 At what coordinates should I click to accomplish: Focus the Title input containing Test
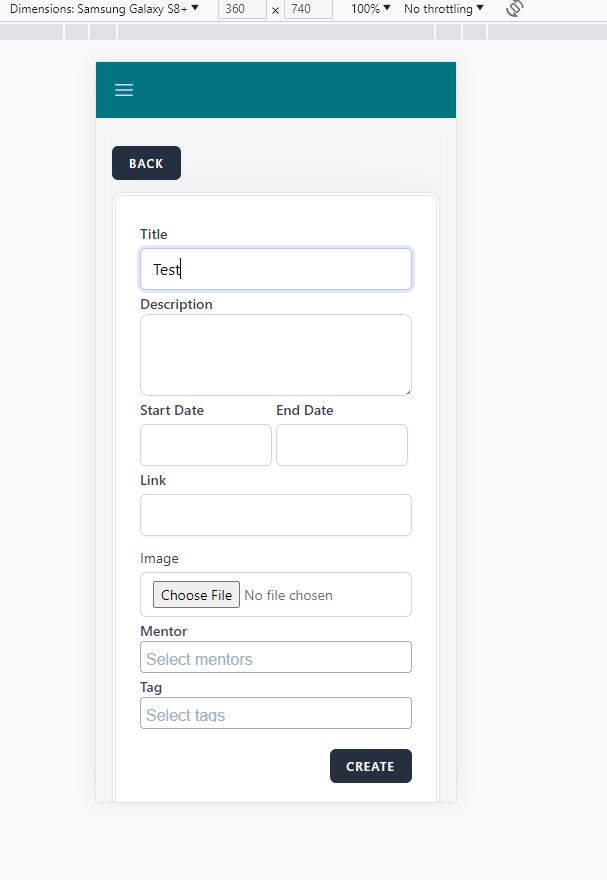coord(276,269)
